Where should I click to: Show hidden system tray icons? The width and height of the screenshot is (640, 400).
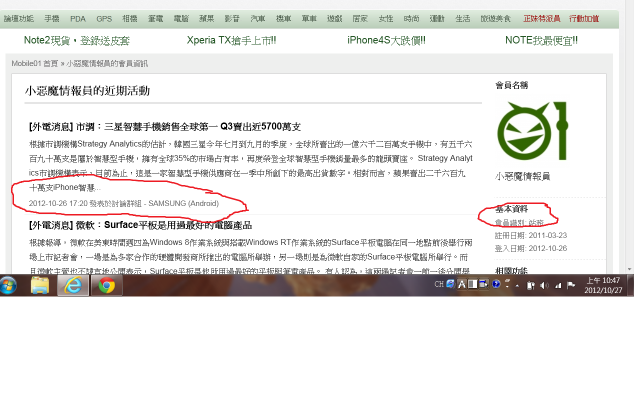(x=517, y=286)
